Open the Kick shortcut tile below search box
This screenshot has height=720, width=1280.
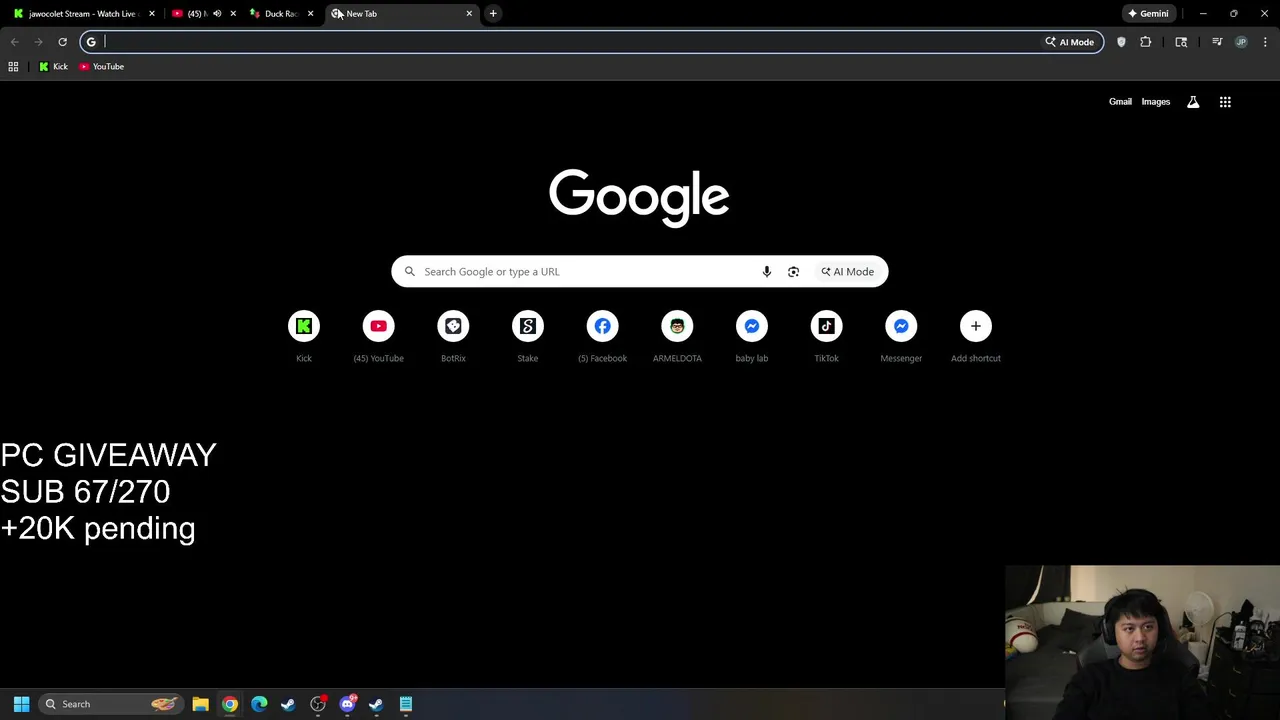(x=304, y=337)
